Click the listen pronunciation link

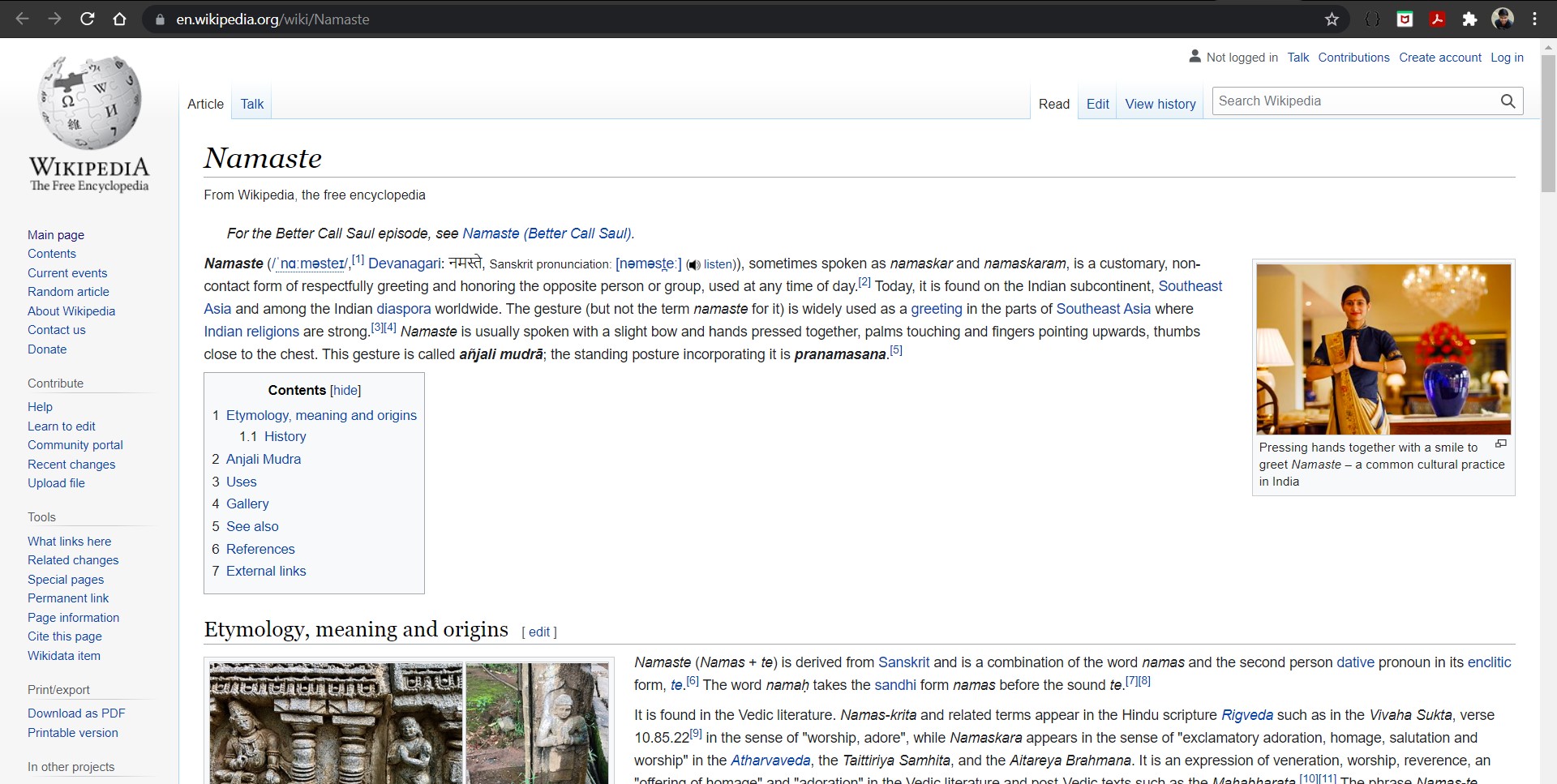[x=718, y=264]
